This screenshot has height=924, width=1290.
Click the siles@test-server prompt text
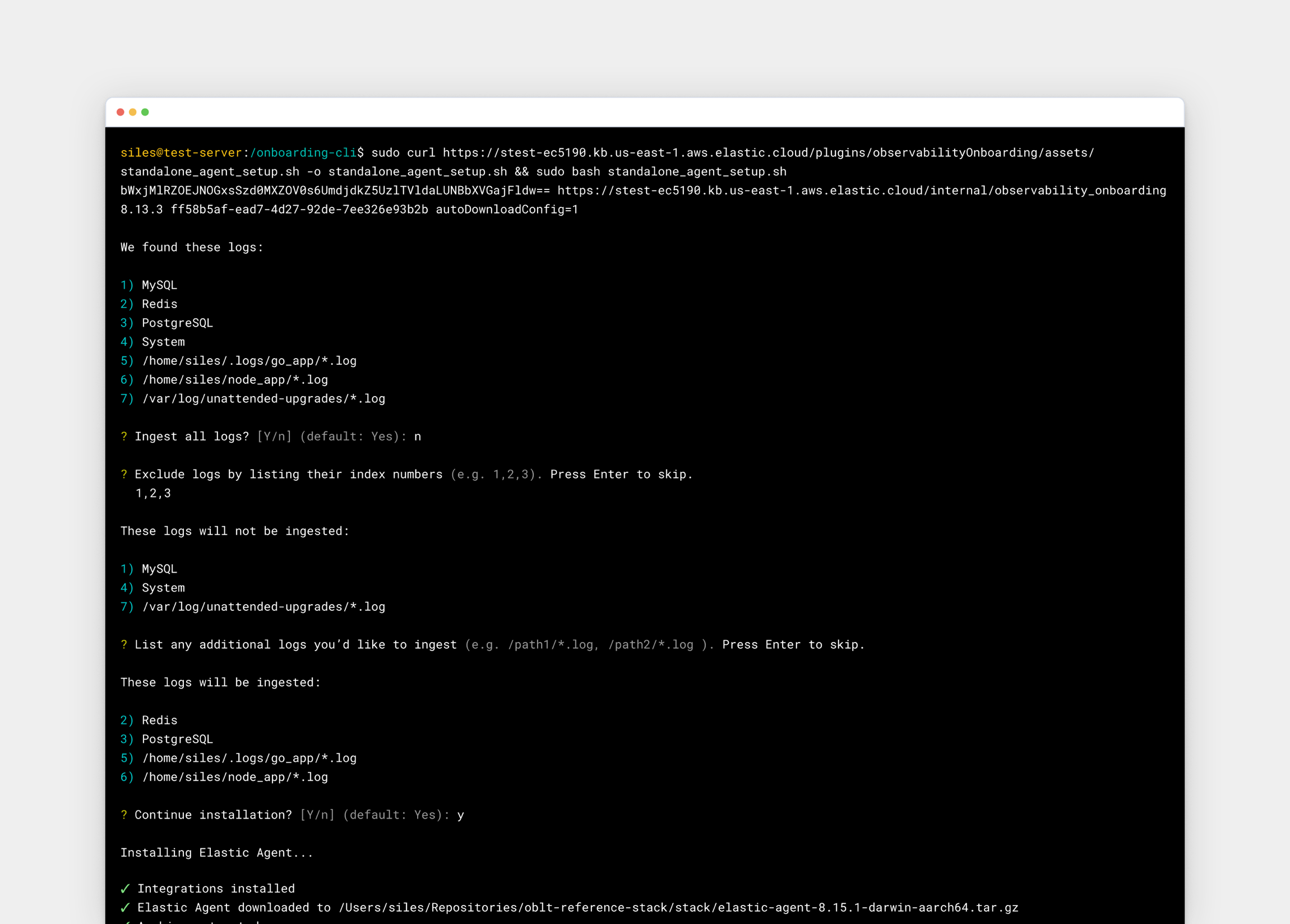[x=181, y=152]
